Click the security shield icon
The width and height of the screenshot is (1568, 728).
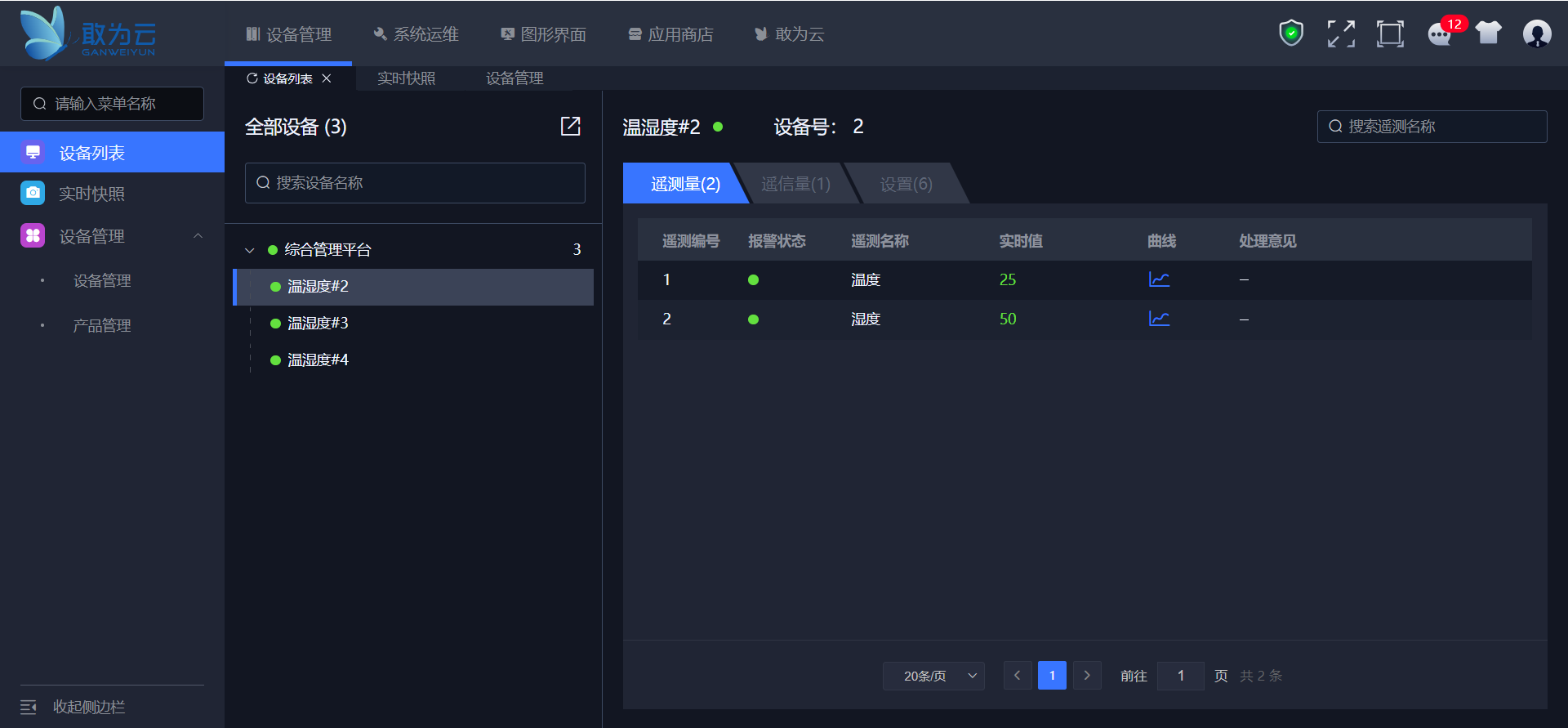click(1290, 33)
